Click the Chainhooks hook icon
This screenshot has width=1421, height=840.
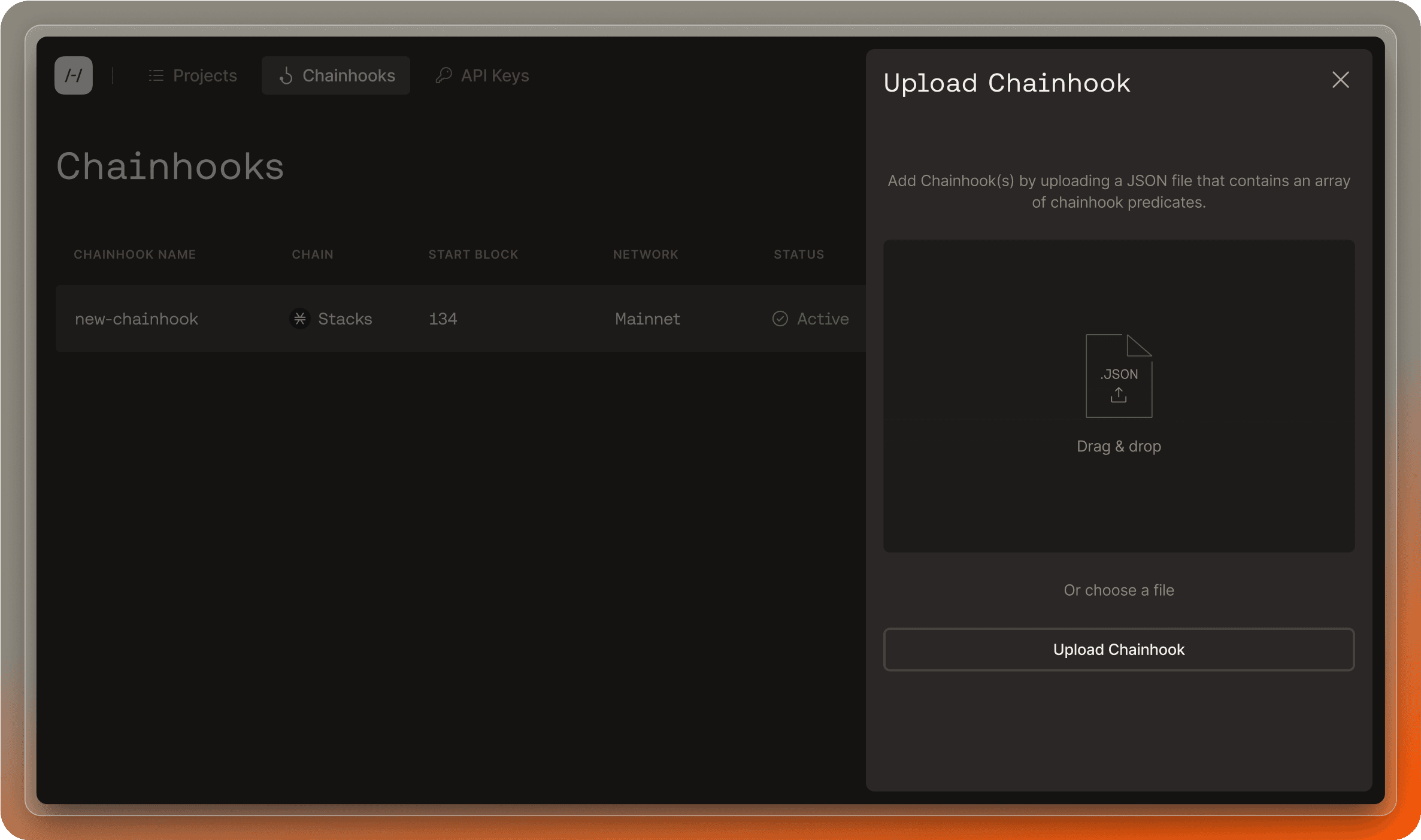(286, 75)
